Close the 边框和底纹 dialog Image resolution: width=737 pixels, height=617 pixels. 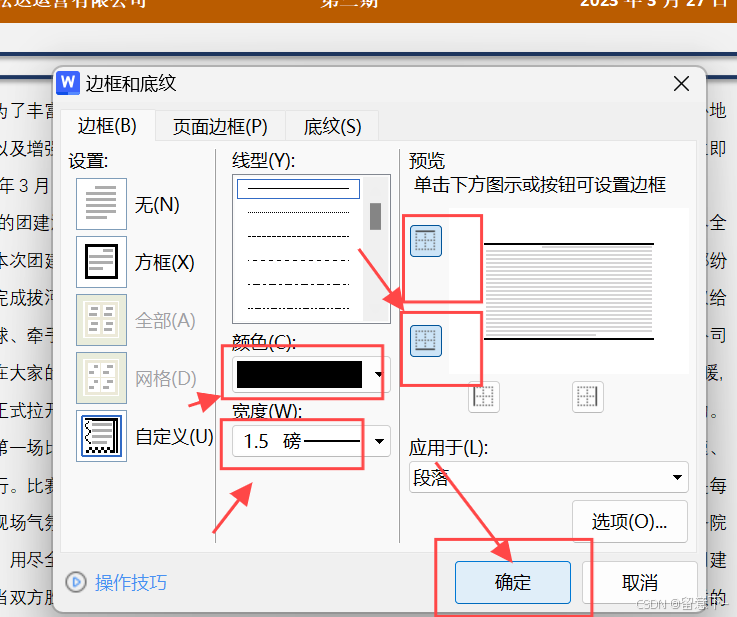[681, 84]
